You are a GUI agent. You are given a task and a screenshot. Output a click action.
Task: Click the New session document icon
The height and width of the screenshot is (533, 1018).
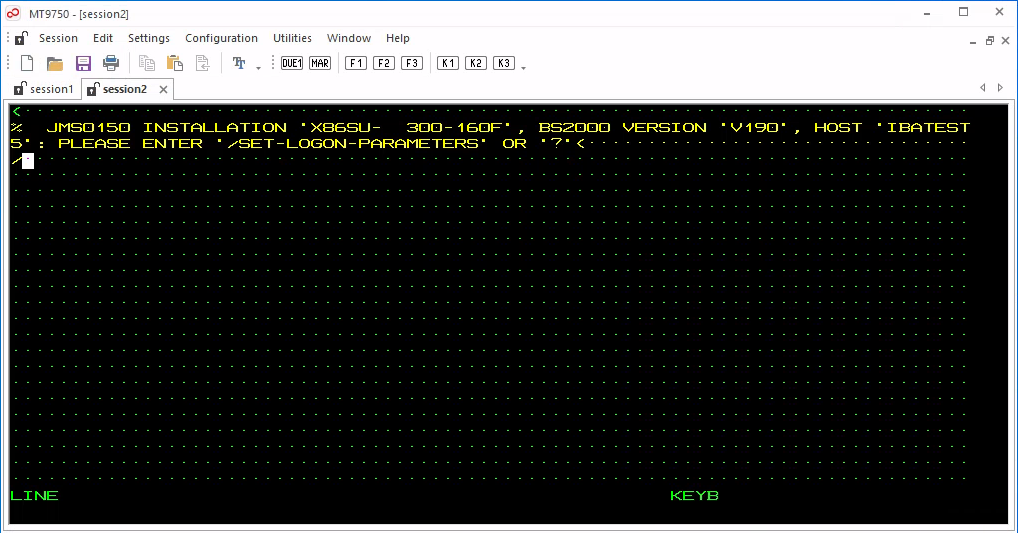(27, 63)
